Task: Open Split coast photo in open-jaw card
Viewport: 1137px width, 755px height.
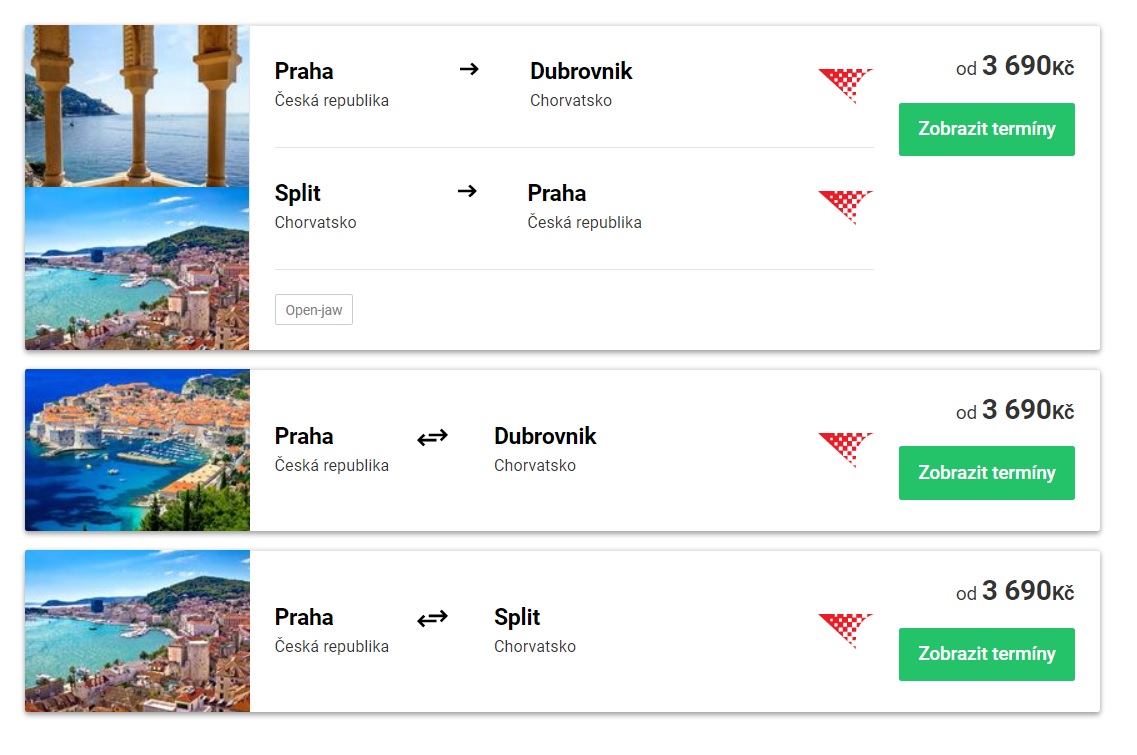Action: tap(137, 268)
